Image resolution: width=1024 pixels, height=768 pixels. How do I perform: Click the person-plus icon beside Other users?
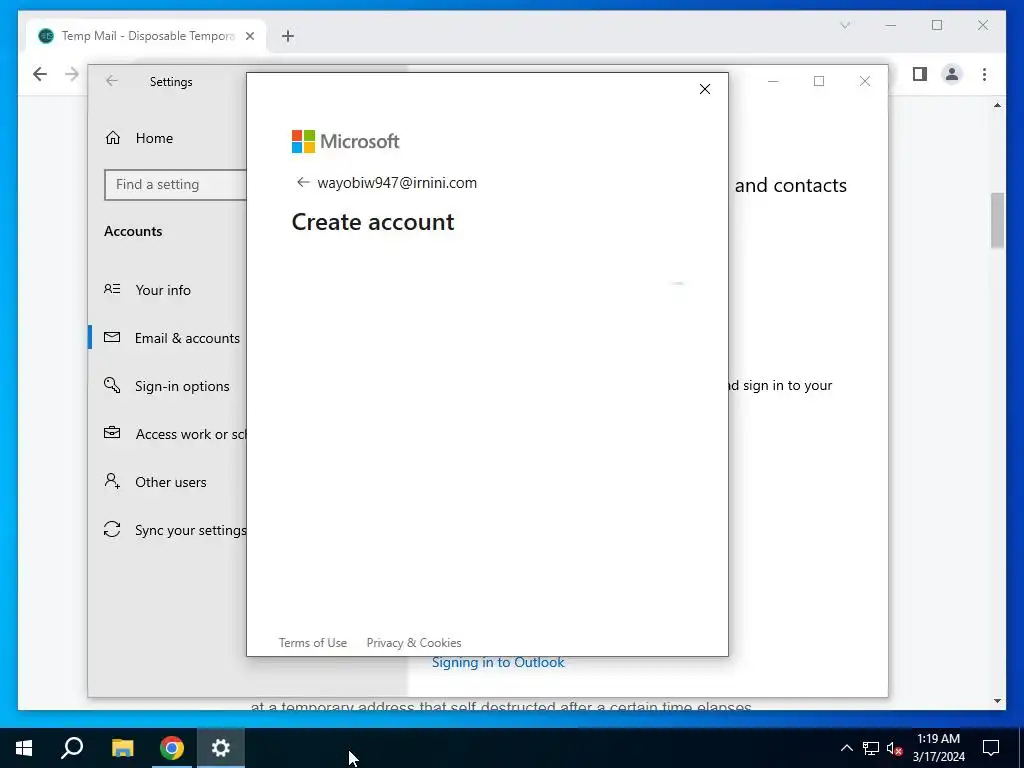pyautogui.click(x=112, y=481)
